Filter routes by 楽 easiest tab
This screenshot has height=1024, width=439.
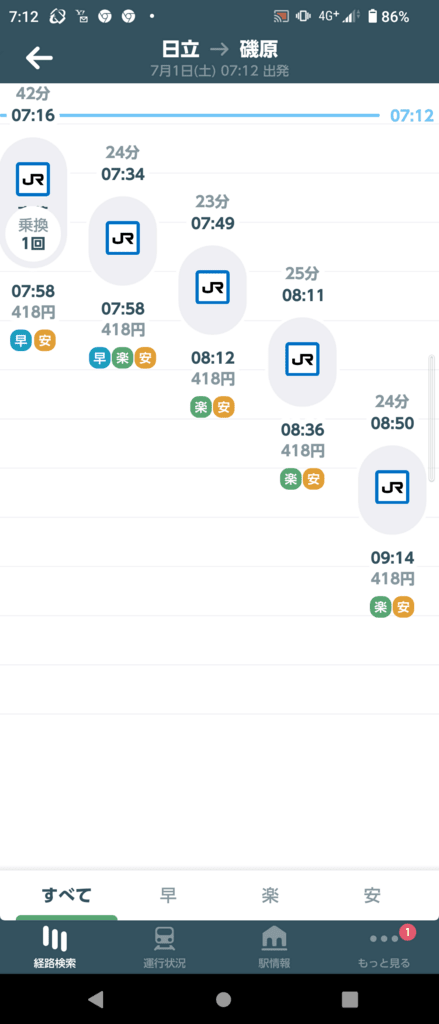(x=270, y=895)
